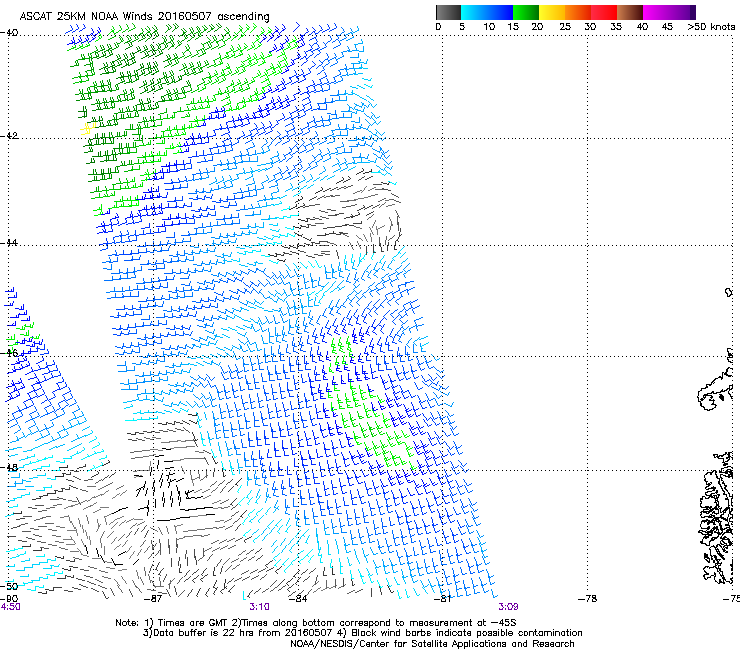Image resolution: width=740 pixels, height=650 pixels.
Task: Click the 'NOAA/NESDIS/Center for Satellite Applications and Research' credit
Action: (x=432, y=644)
